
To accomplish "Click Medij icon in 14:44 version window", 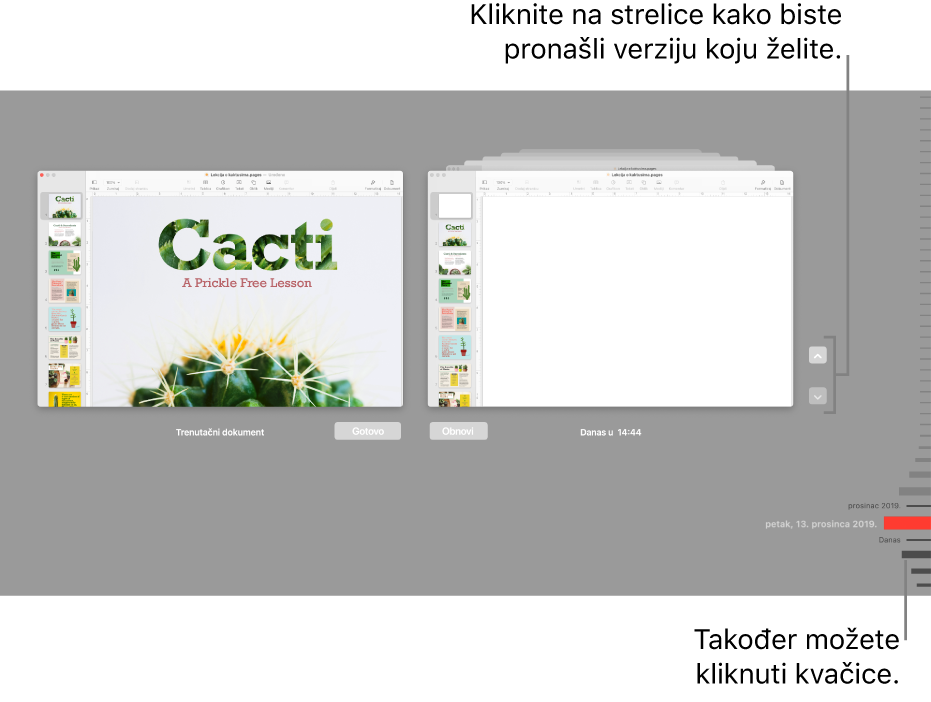I will (658, 184).
